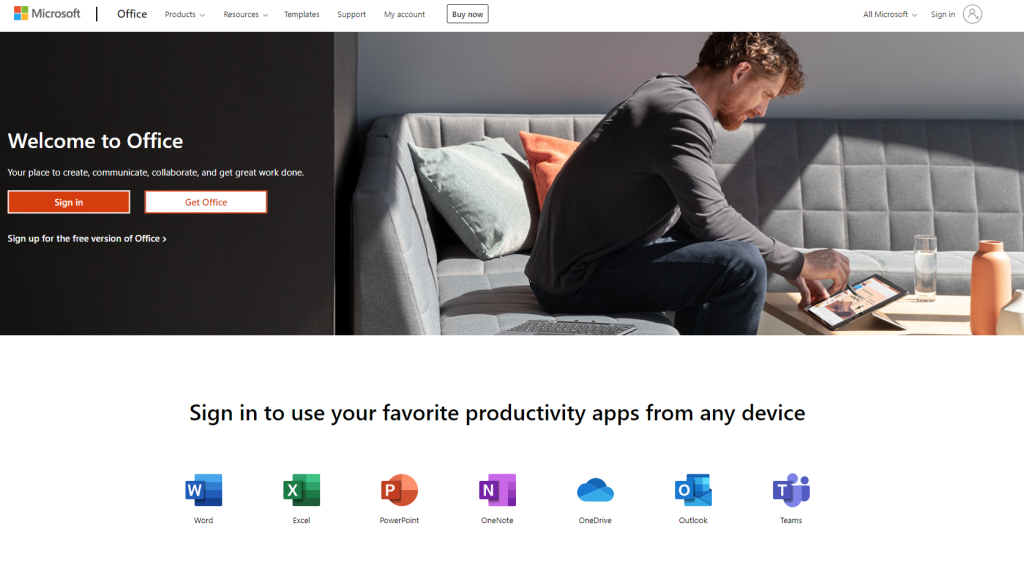Click the Buy now button

(x=468, y=14)
